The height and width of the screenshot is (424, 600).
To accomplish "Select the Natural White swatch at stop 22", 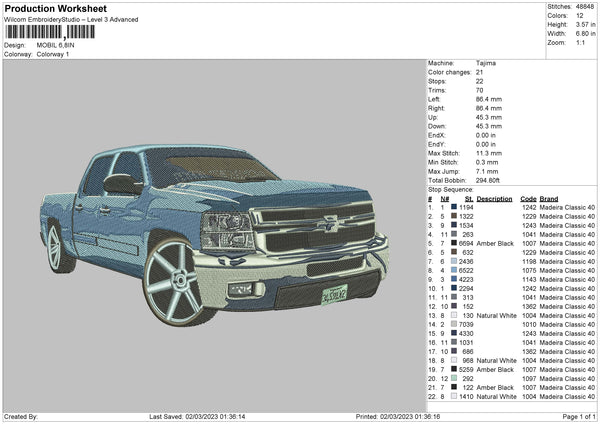I will pyautogui.click(x=452, y=396).
